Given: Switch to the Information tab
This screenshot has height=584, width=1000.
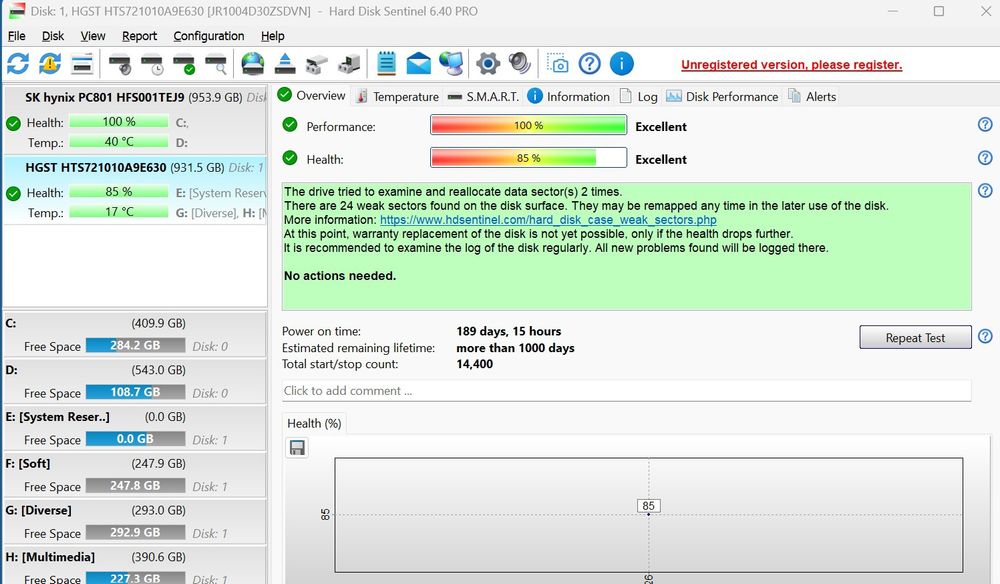Looking at the screenshot, I should tap(569, 96).
